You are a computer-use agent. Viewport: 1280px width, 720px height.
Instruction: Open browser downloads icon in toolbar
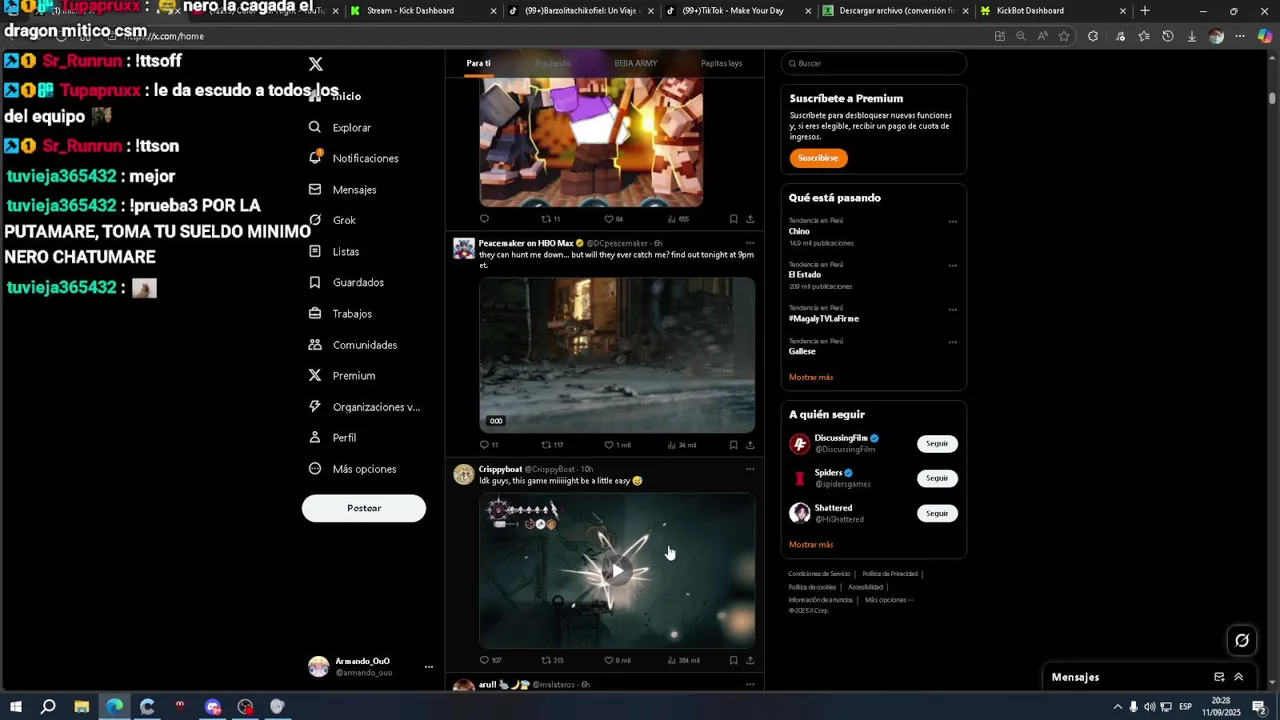point(1192,36)
